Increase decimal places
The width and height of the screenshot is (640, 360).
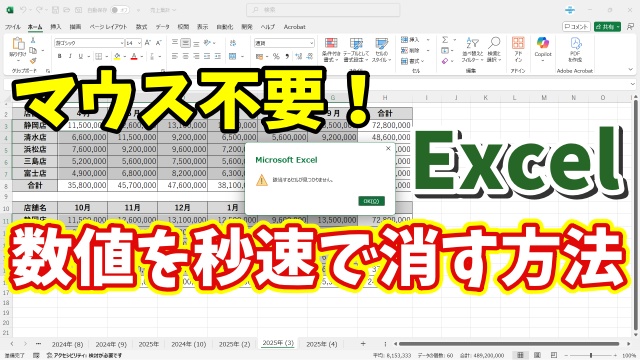(299, 56)
